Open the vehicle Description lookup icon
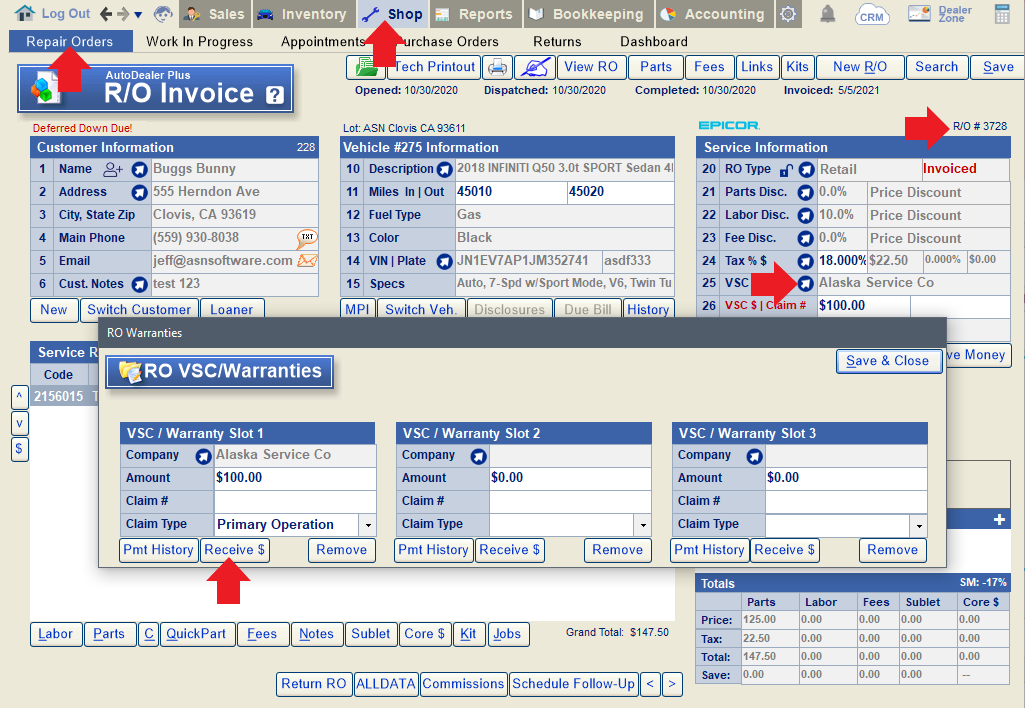 point(445,170)
